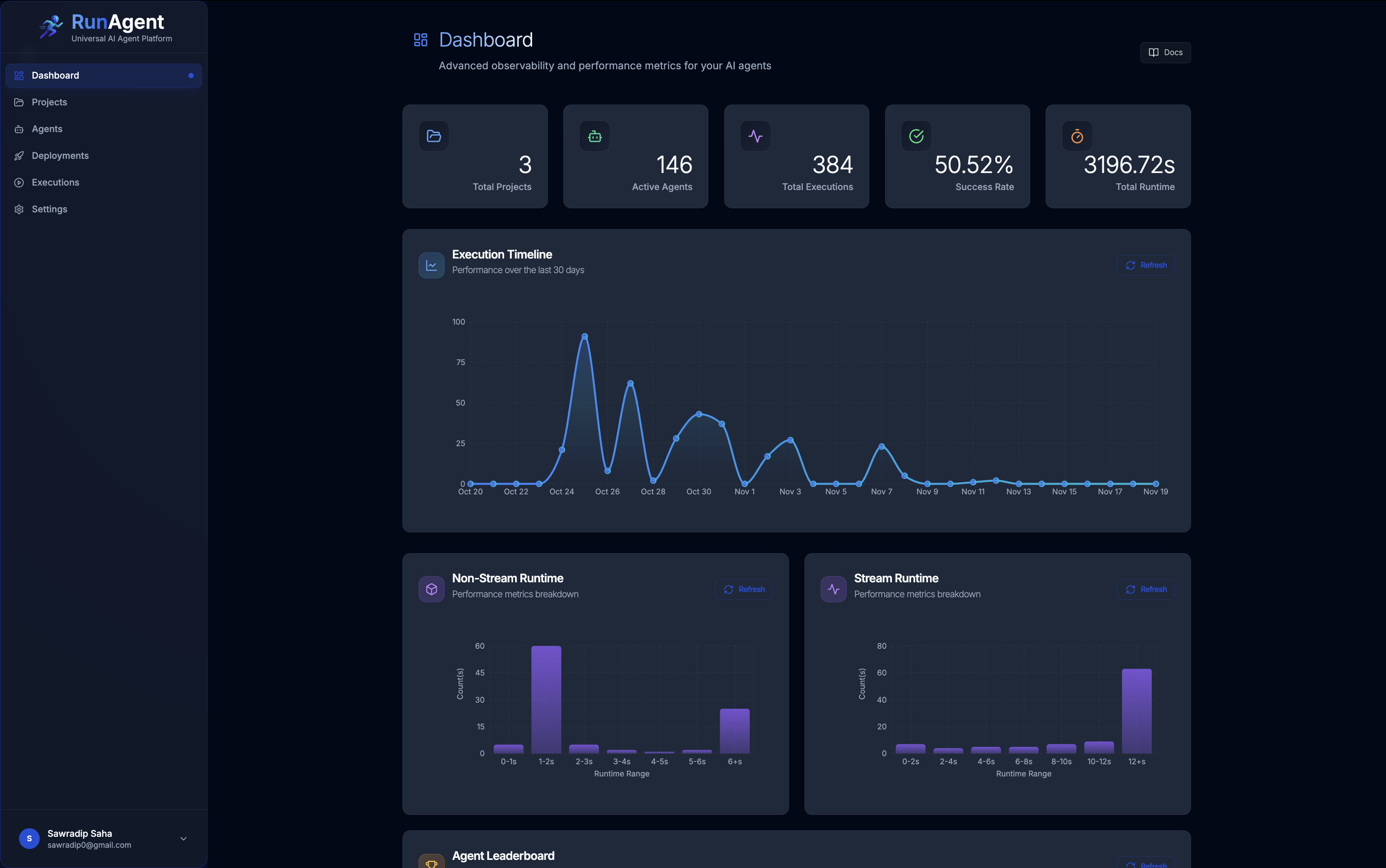This screenshot has height=868, width=1386.
Task: Refresh the Non-Stream Runtime chart
Action: click(x=744, y=590)
